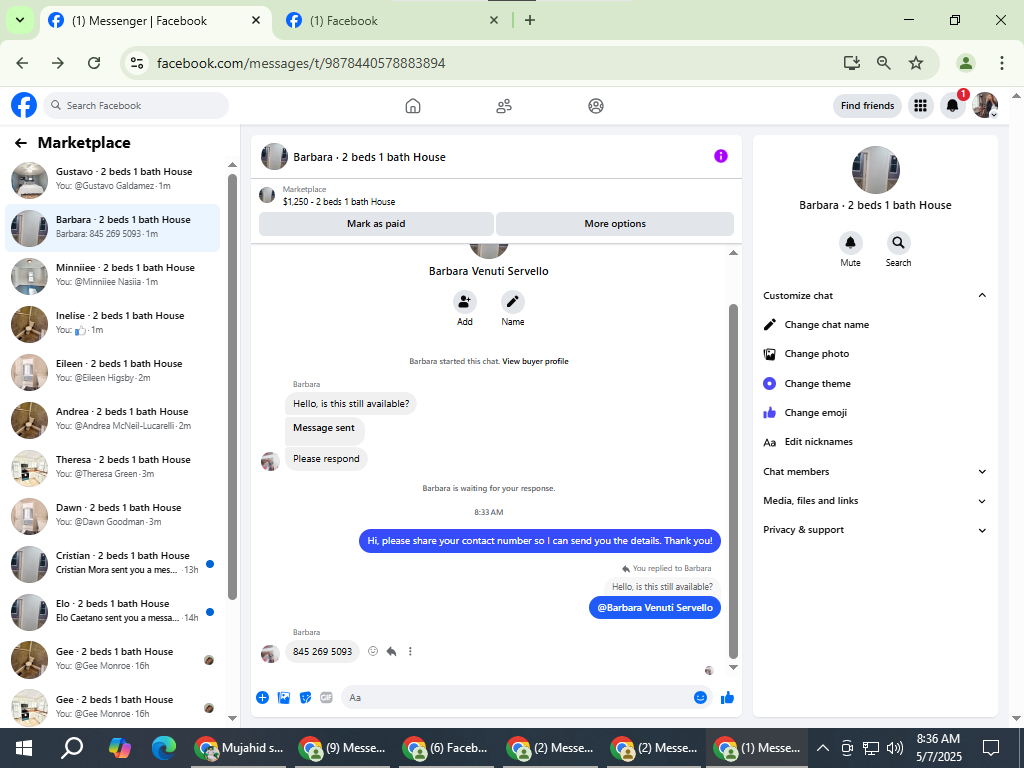Open Windows Start menu

point(24,748)
